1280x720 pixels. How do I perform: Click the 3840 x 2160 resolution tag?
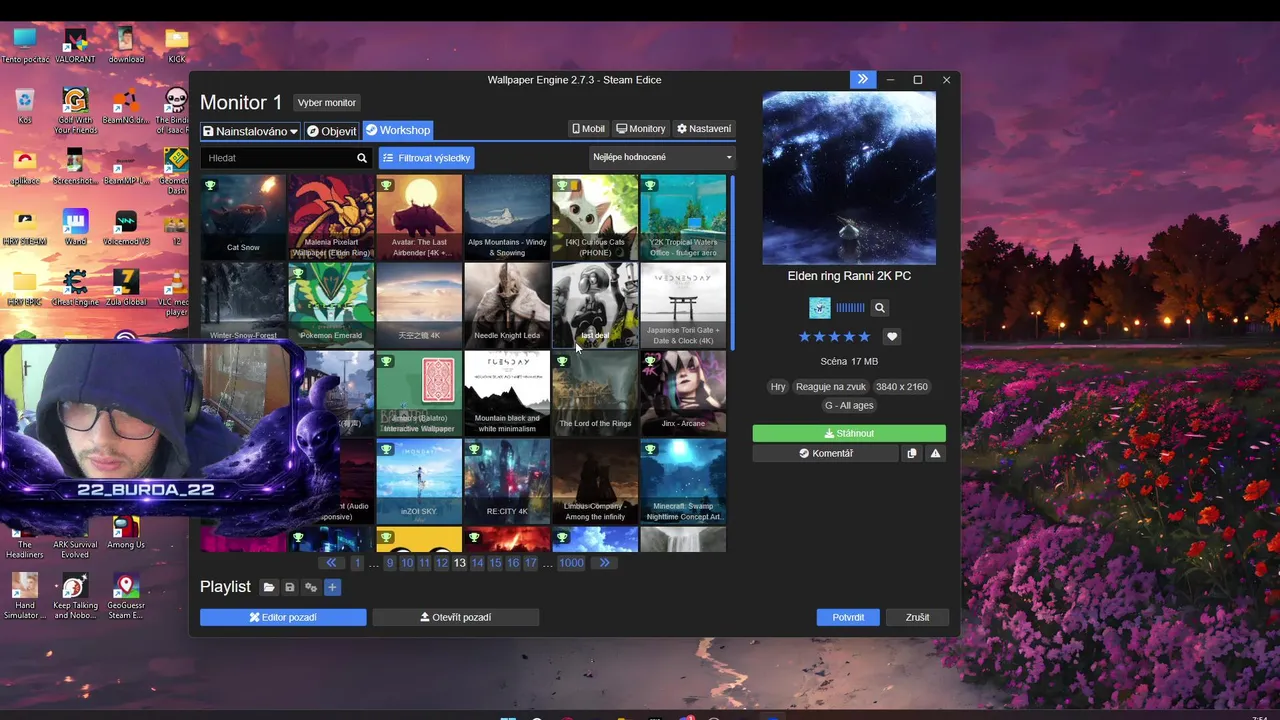[x=902, y=387]
